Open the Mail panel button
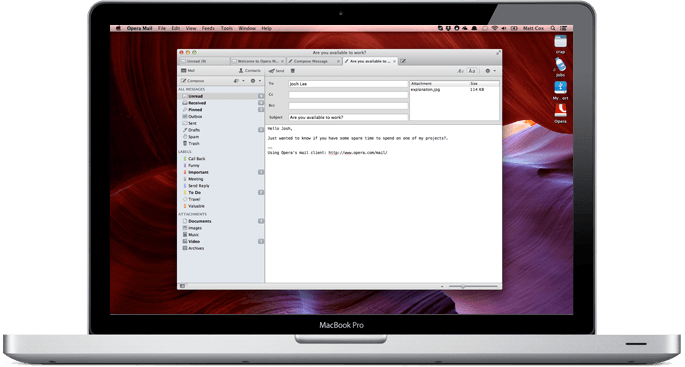 188,71
